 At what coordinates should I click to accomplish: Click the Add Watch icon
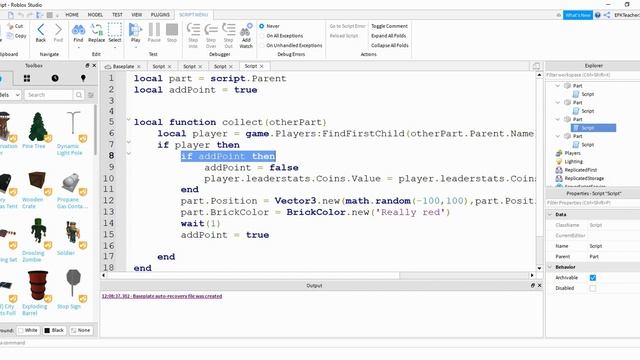click(246, 30)
